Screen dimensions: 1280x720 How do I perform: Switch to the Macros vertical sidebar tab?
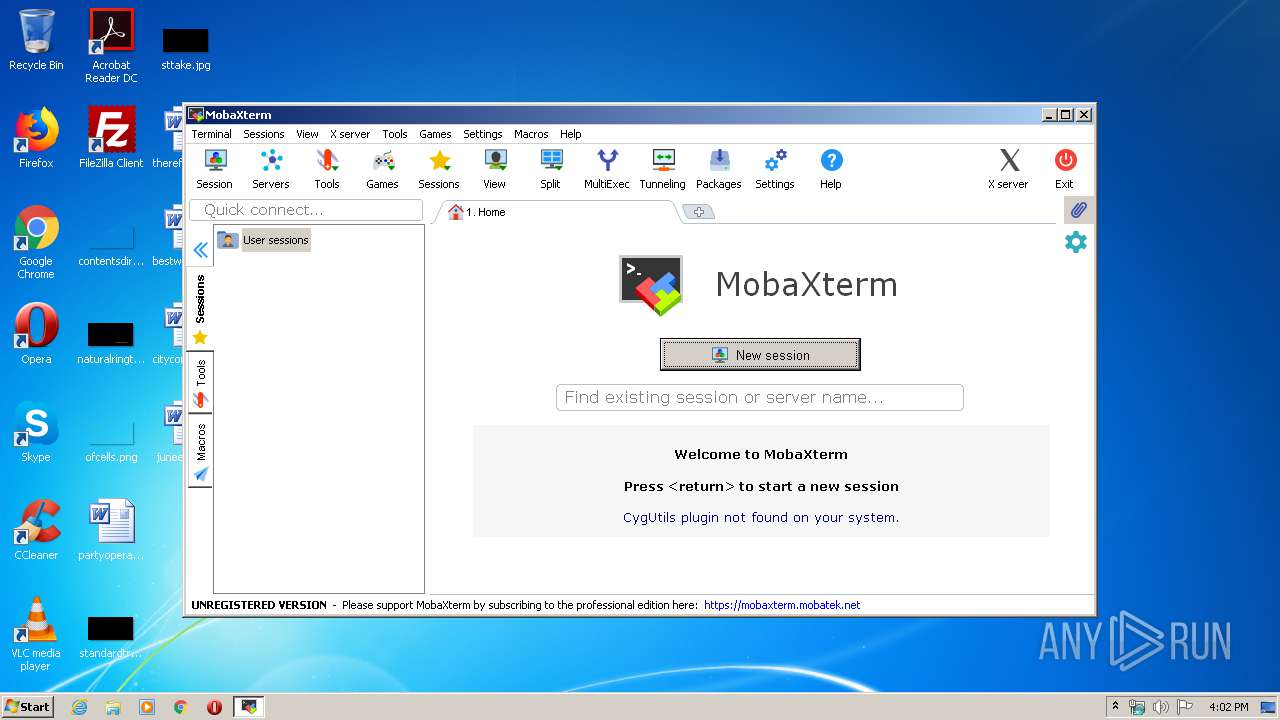coord(200,451)
